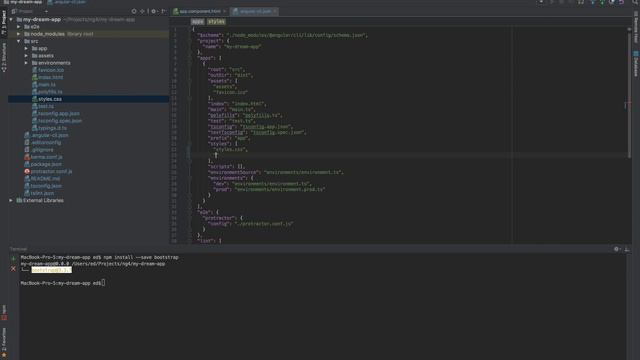The height and width of the screenshot is (360, 640).
Task: Click scroll-from-source icon in Project panel
Action: point(134,11)
